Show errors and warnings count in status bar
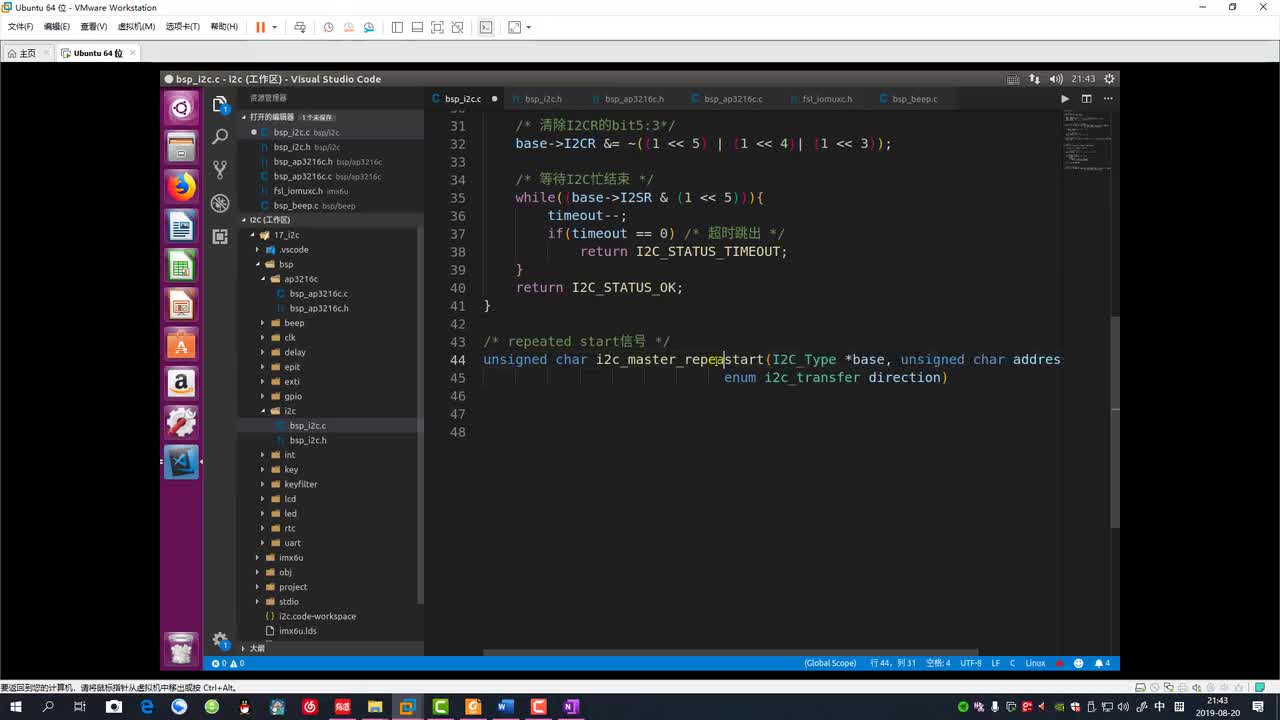Screen dimensions: 1280x720 [228, 663]
